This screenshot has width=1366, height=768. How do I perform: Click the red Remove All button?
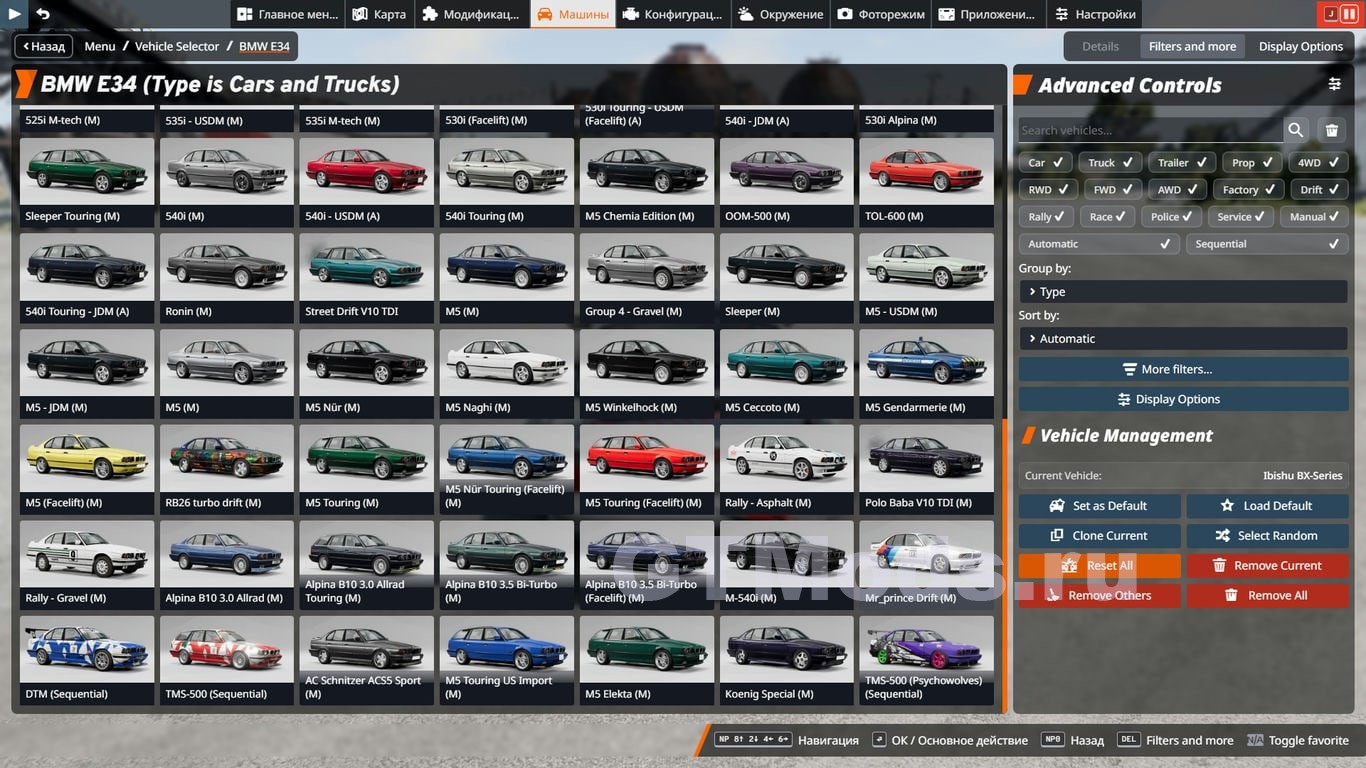click(x=1266, y=595)
